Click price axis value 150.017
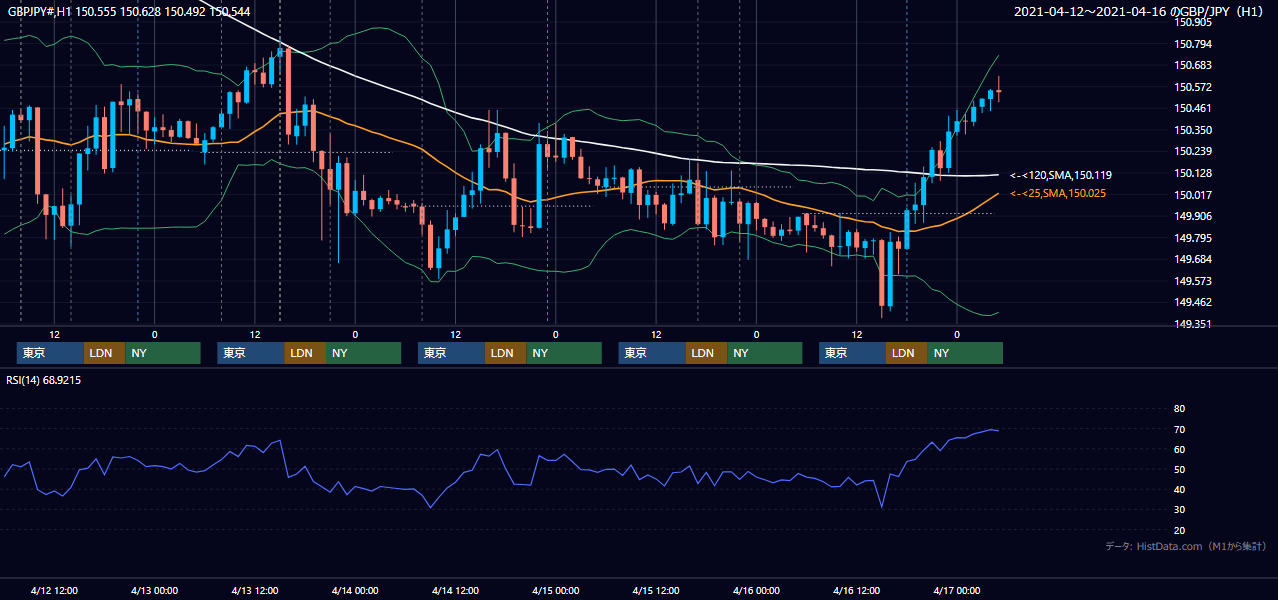The image size is (1278, 600). [x=1193, y=195]
